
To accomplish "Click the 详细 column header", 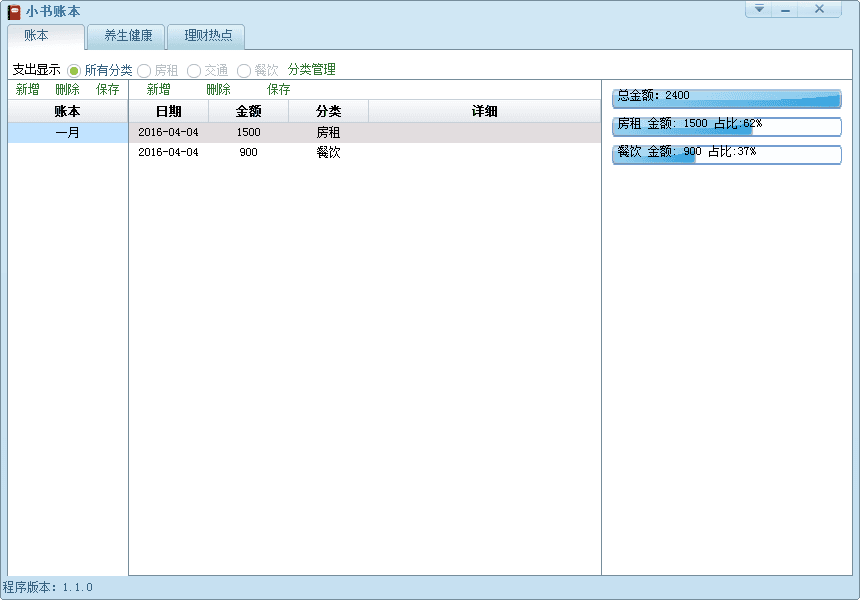I will (485, 111).
